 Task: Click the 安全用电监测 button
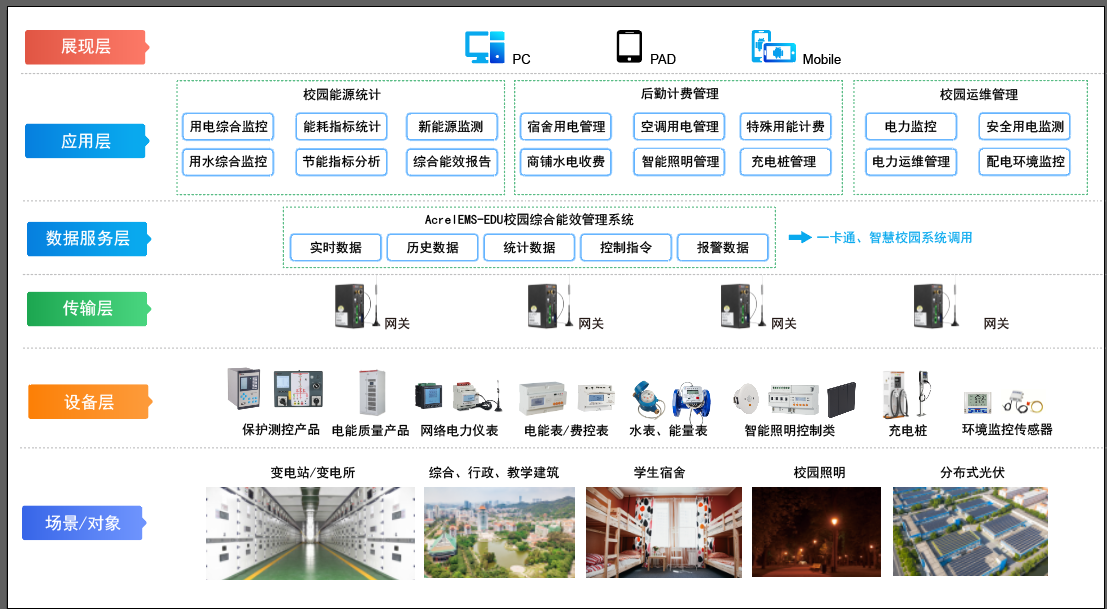1024,127
